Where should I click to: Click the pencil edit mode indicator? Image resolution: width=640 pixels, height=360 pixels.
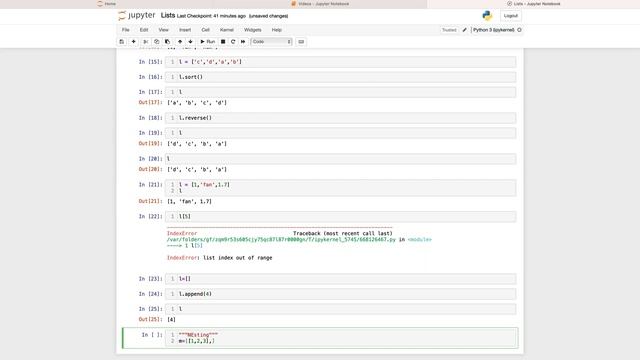point(464,30)
